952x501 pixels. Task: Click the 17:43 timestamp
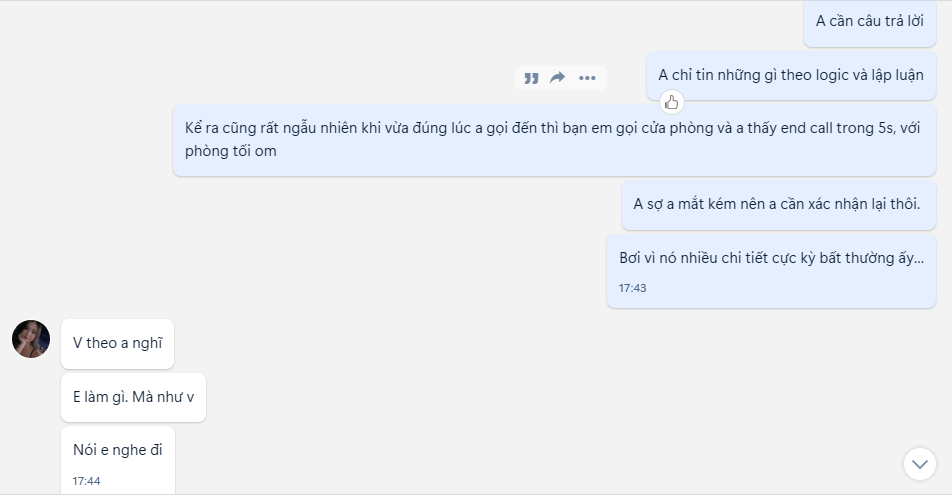pyautogui.click(x=632, y=288)
